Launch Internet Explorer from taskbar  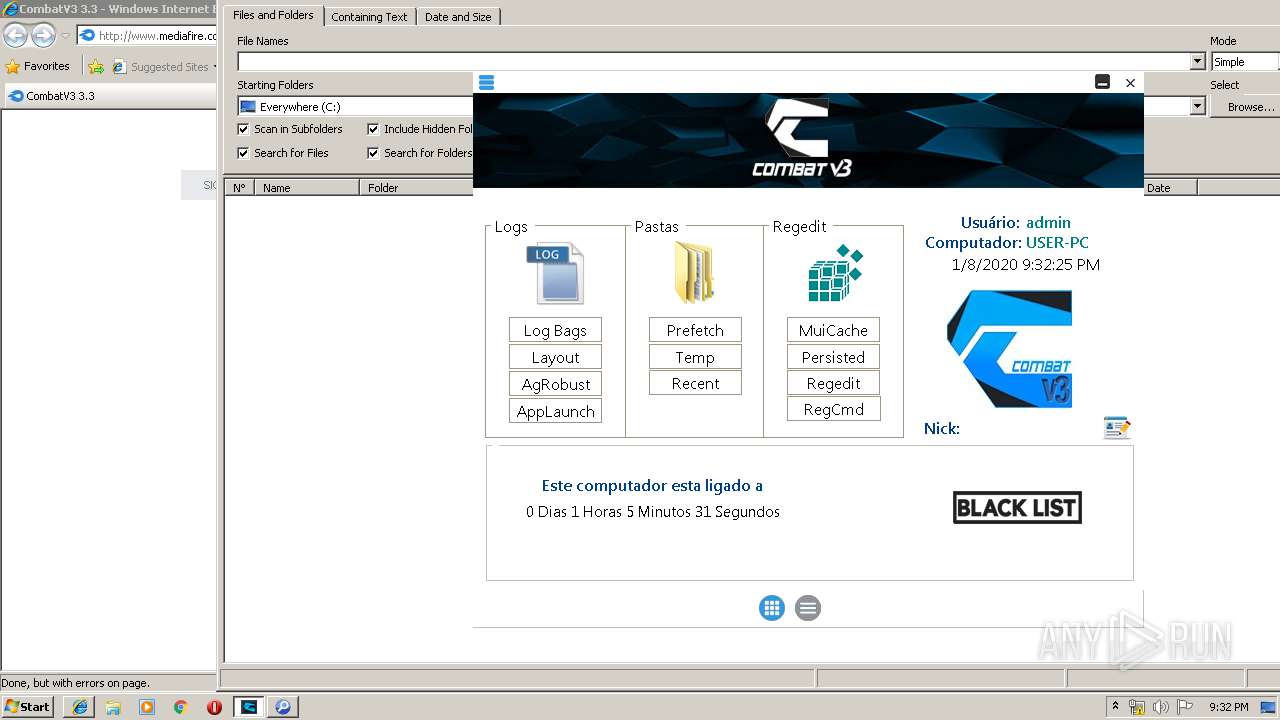[79, 707]
